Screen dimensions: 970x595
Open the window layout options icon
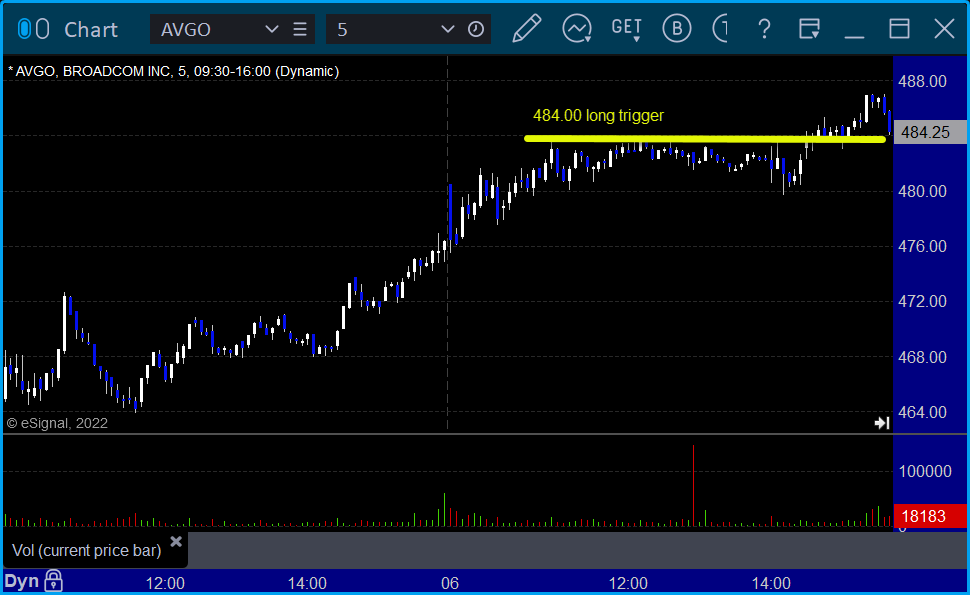pos(809,29)
